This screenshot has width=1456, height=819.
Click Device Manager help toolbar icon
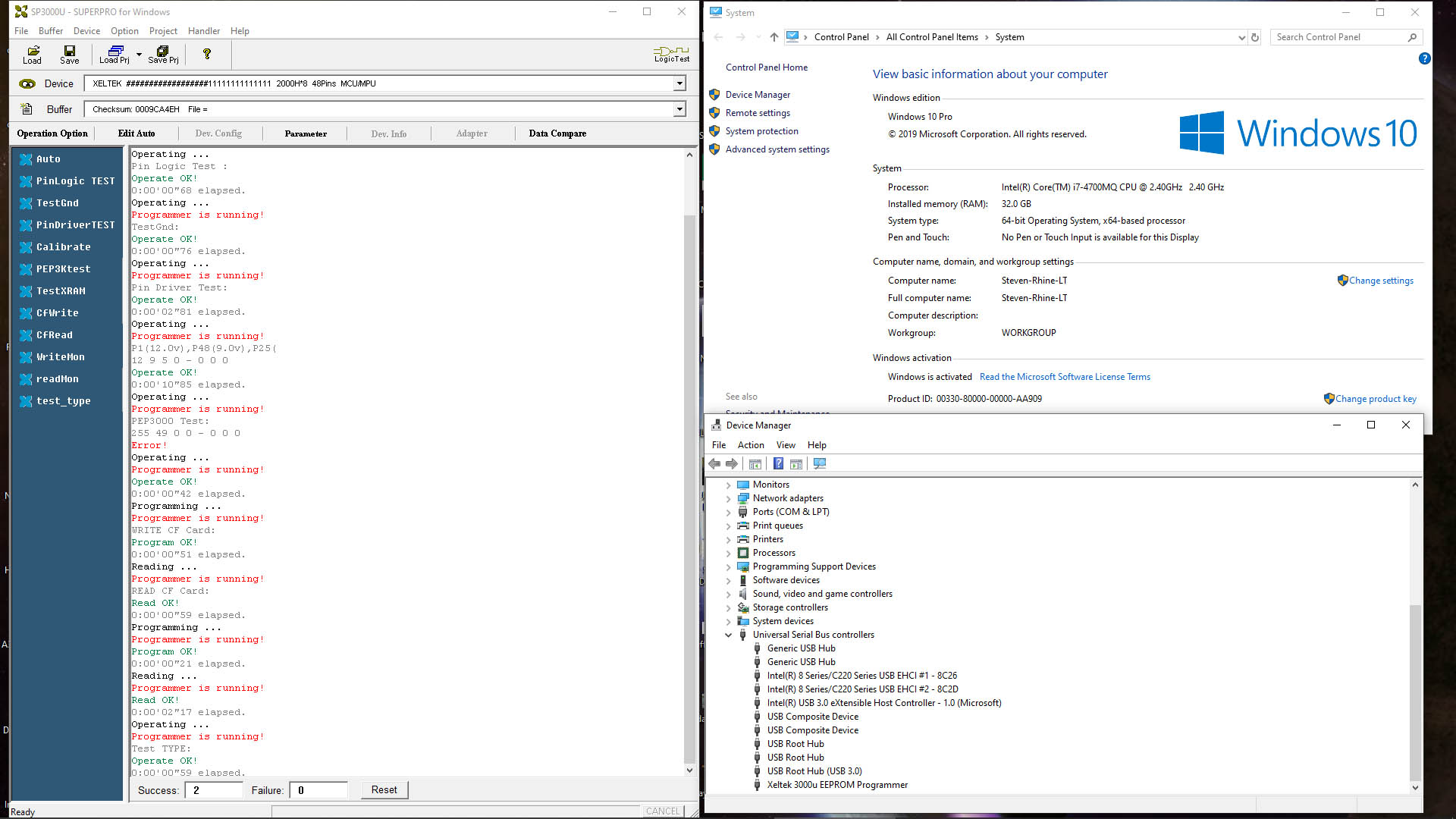tap(778, 464)
